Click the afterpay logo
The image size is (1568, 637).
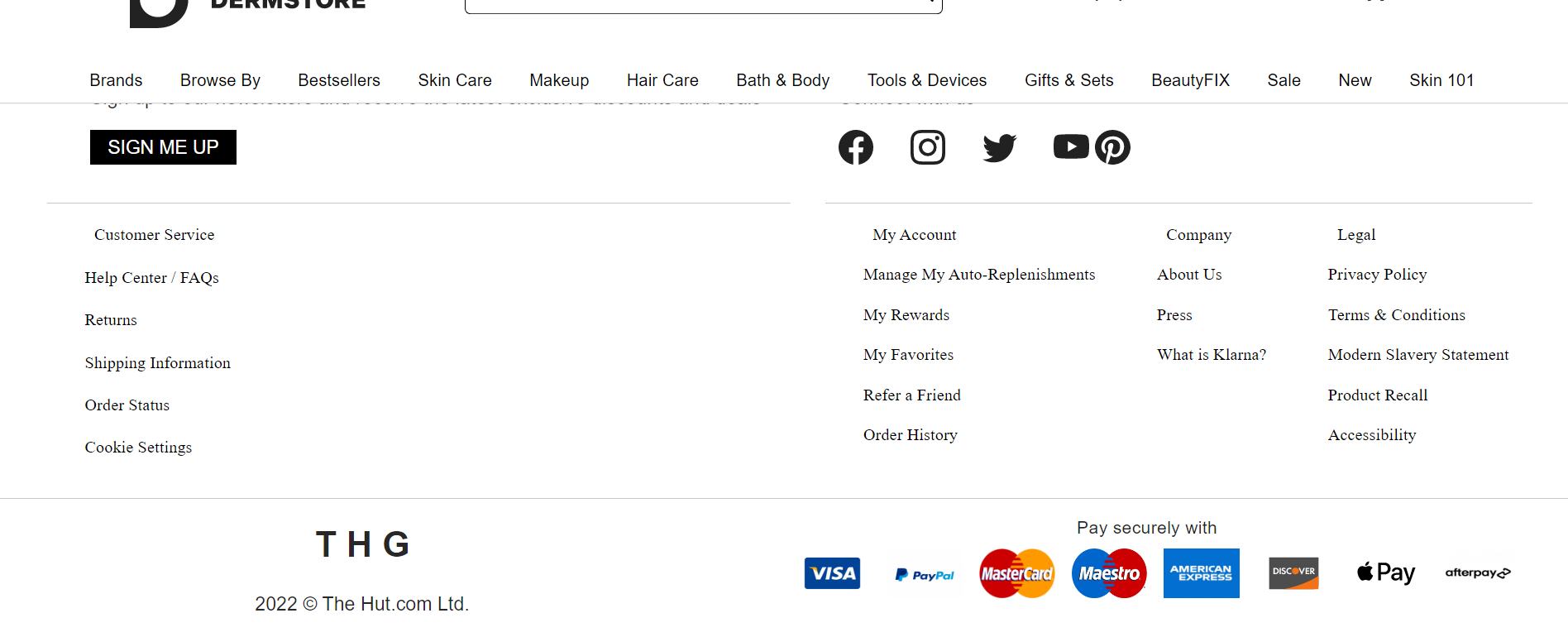[x=1478, y=572]
